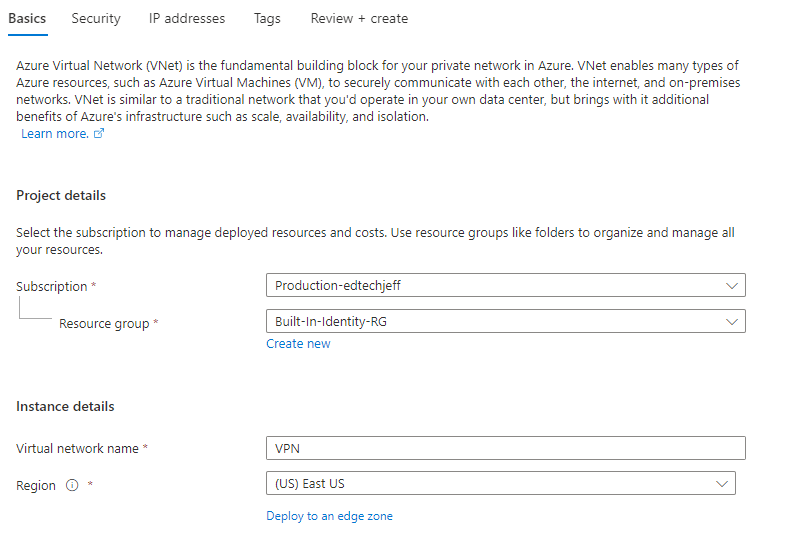Image resolution: width=798 pixels, height=556 pixels.
Task: Select the Basics tab
Action: [27, 18]
